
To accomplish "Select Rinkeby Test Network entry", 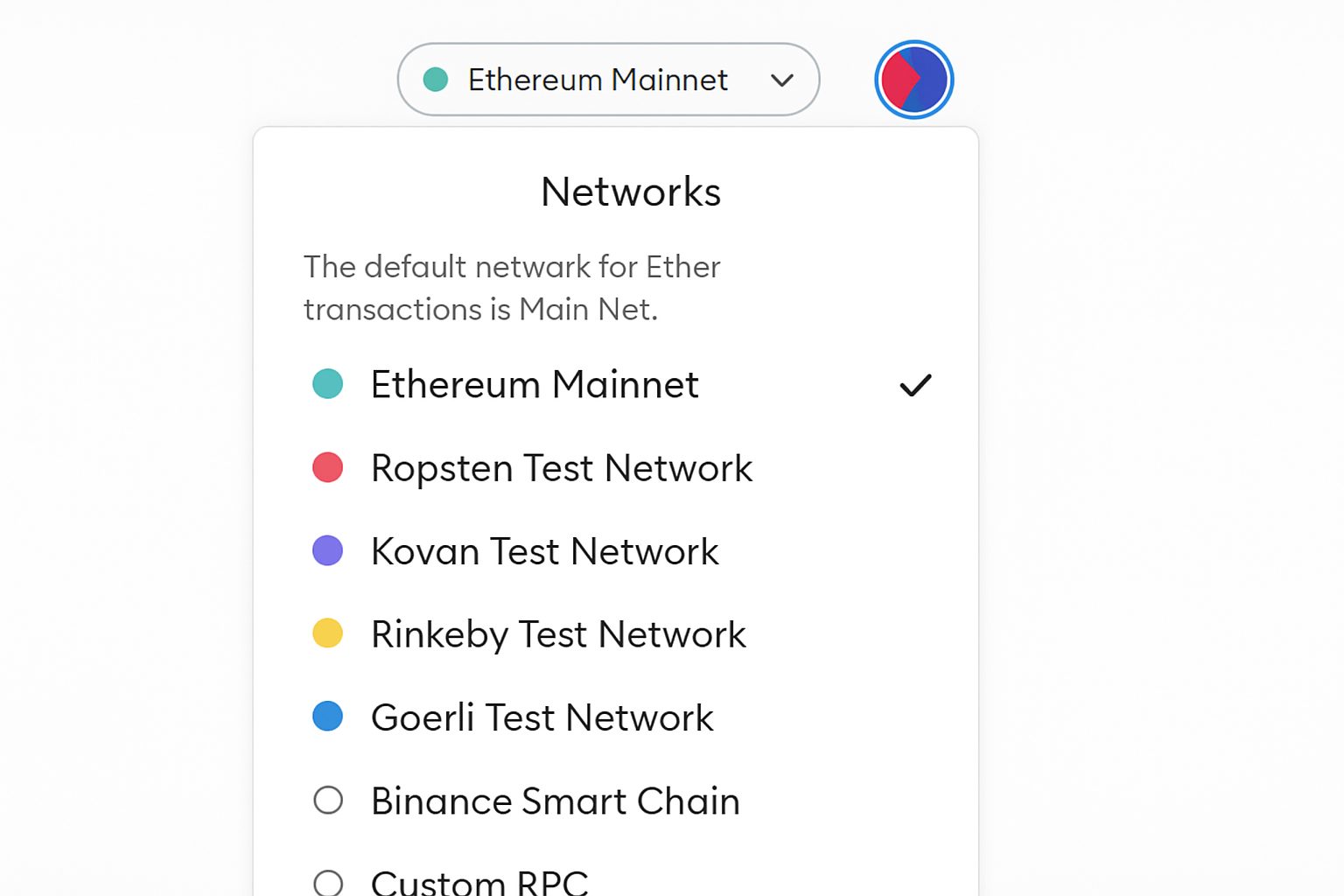I will 558,634.
